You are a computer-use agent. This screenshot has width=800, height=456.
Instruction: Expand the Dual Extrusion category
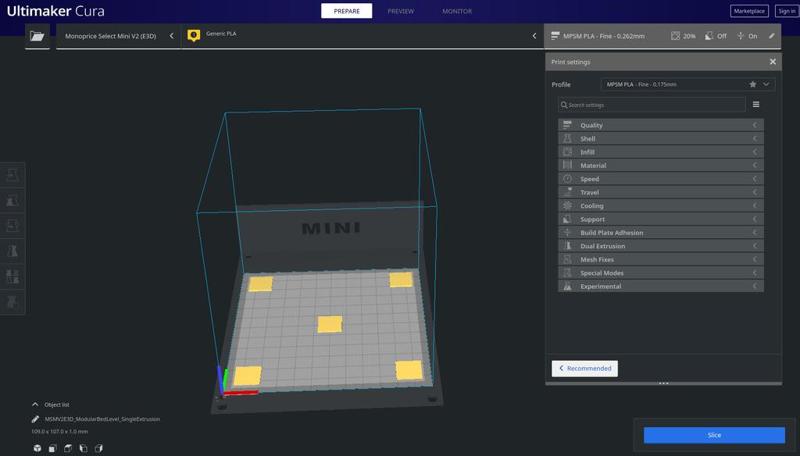coord(661,246)
